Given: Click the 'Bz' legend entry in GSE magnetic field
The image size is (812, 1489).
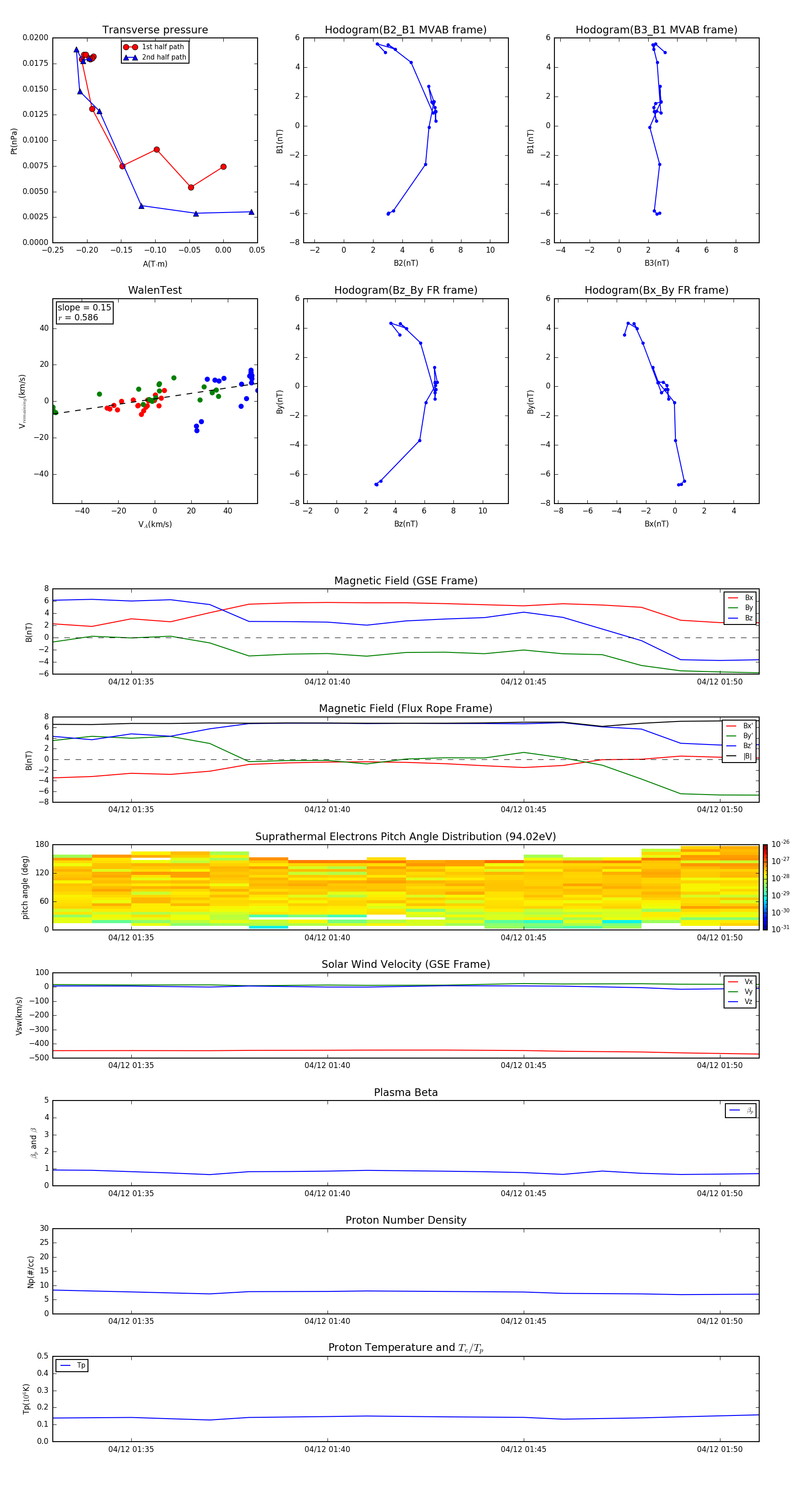Looking at the screenshot, I should click(x=740, y=619).
